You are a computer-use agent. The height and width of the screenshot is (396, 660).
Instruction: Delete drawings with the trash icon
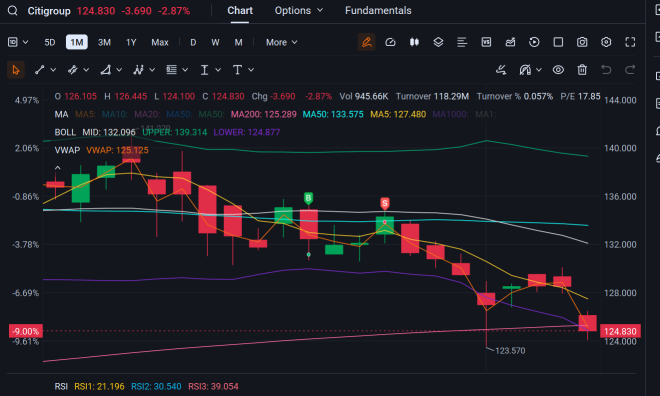(582, 70)
